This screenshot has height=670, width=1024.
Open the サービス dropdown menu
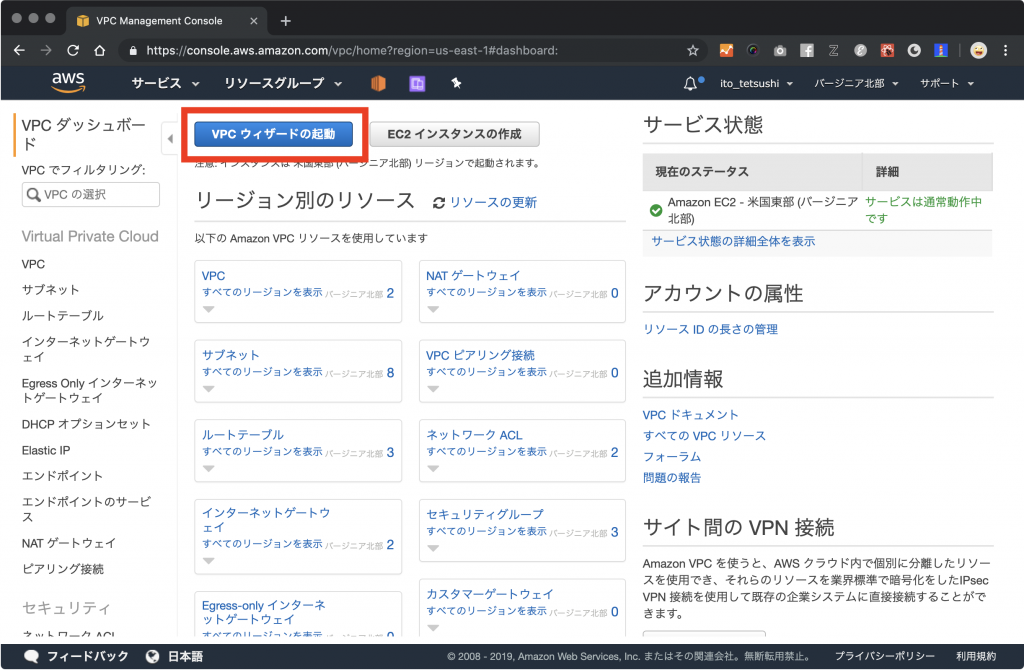pyautogui.click(x=165, y=83)
